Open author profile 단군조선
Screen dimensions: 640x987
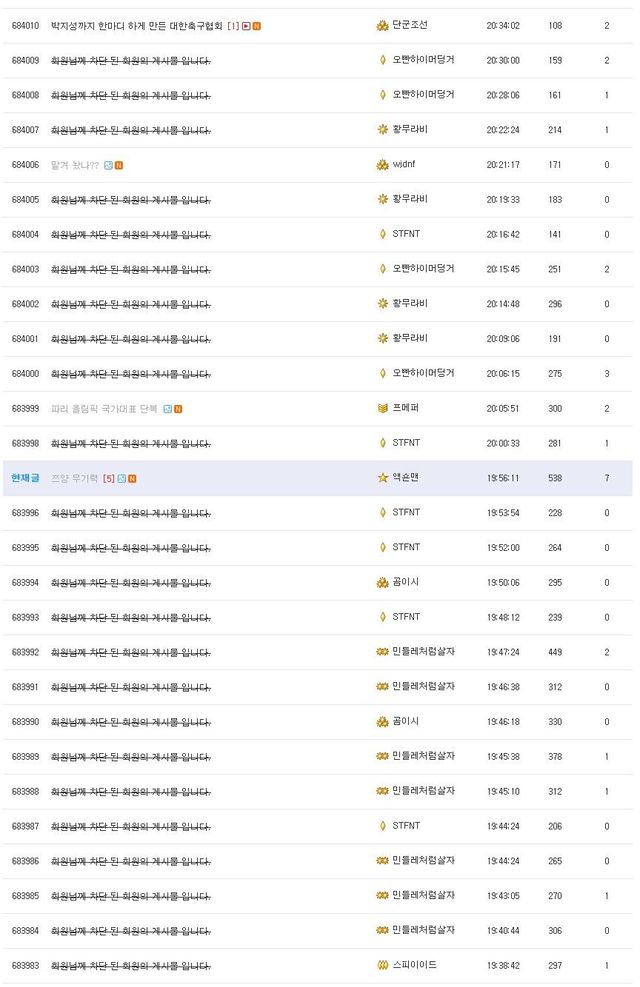coord(409,25)
